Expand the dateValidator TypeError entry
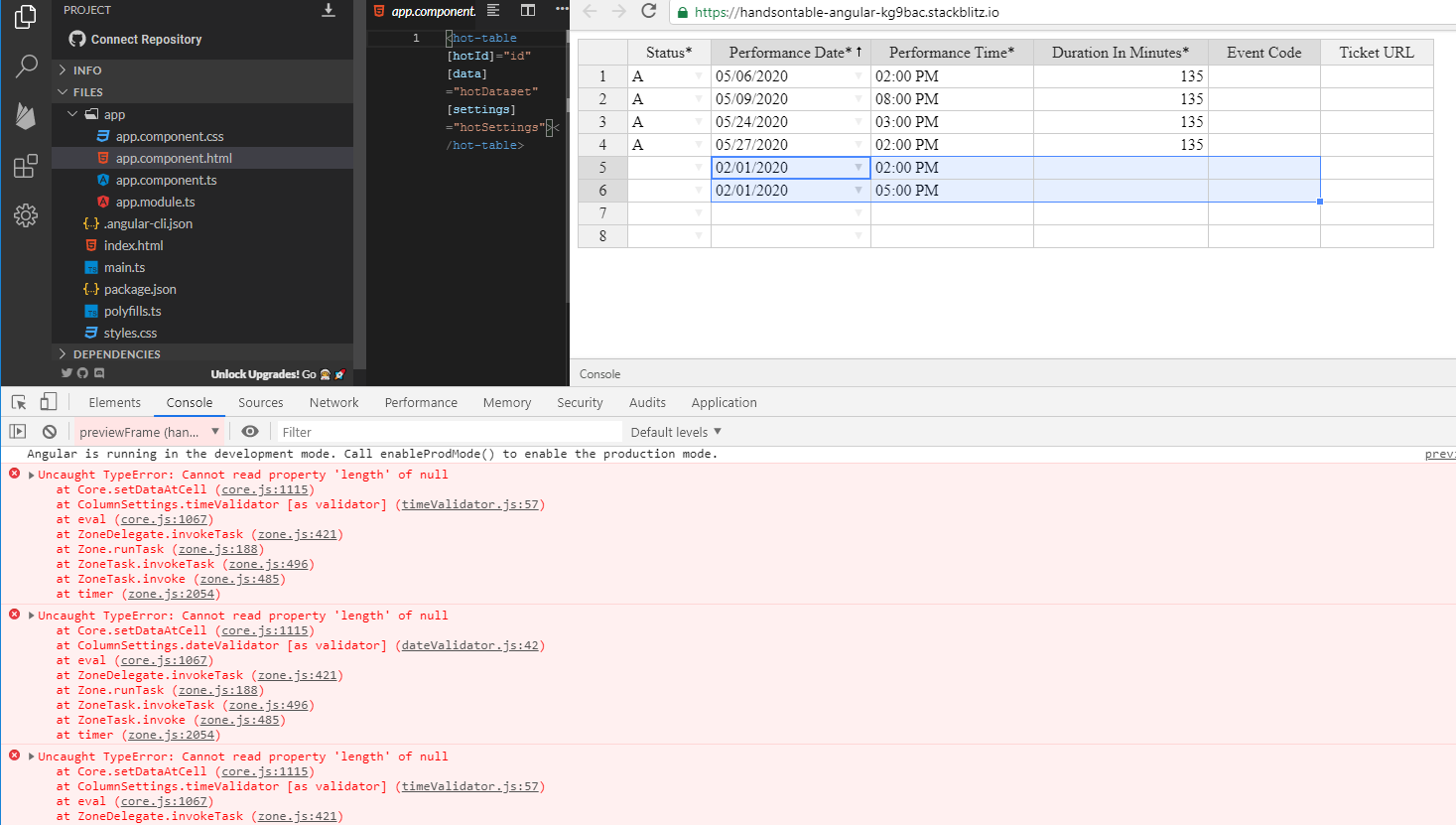1456x825 pixels. click(x=32, y=616)
